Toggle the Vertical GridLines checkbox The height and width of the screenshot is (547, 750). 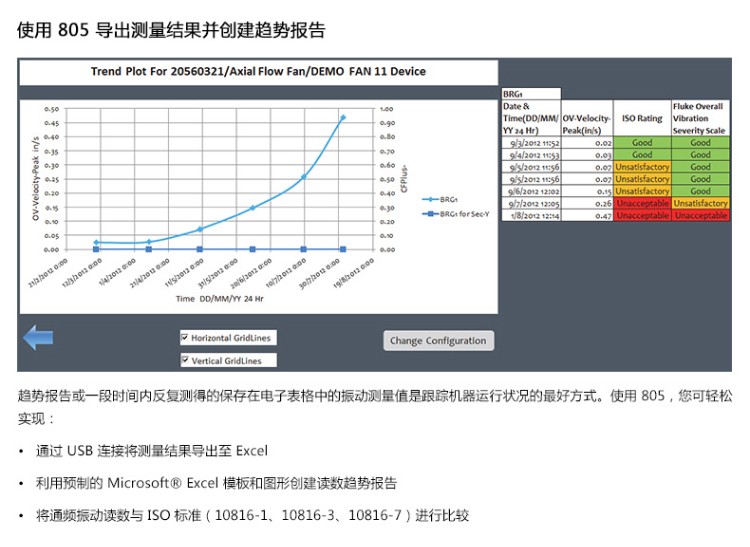(x=185, y=360)
